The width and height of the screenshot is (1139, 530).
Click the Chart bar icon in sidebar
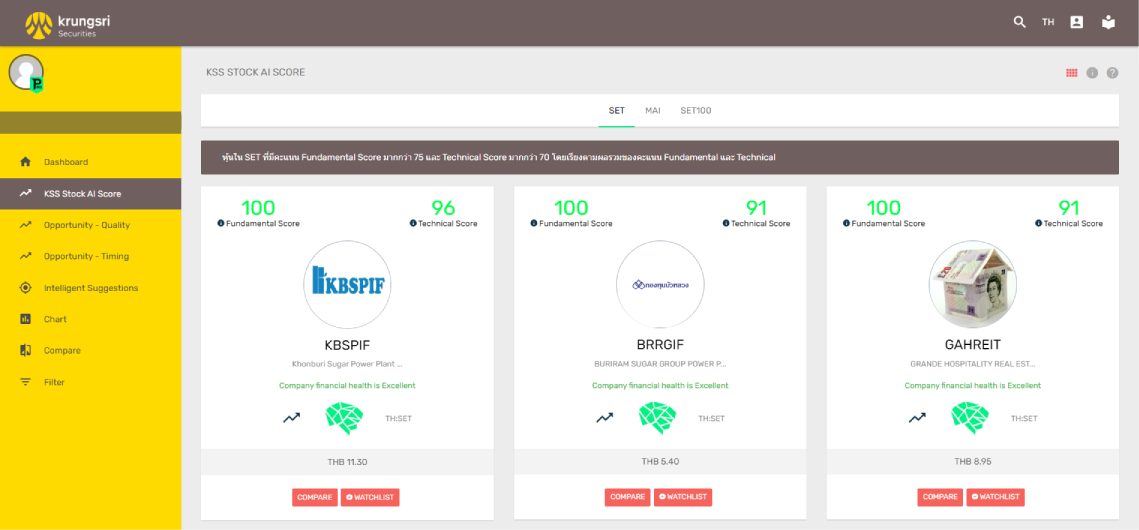tap(25, 319)
